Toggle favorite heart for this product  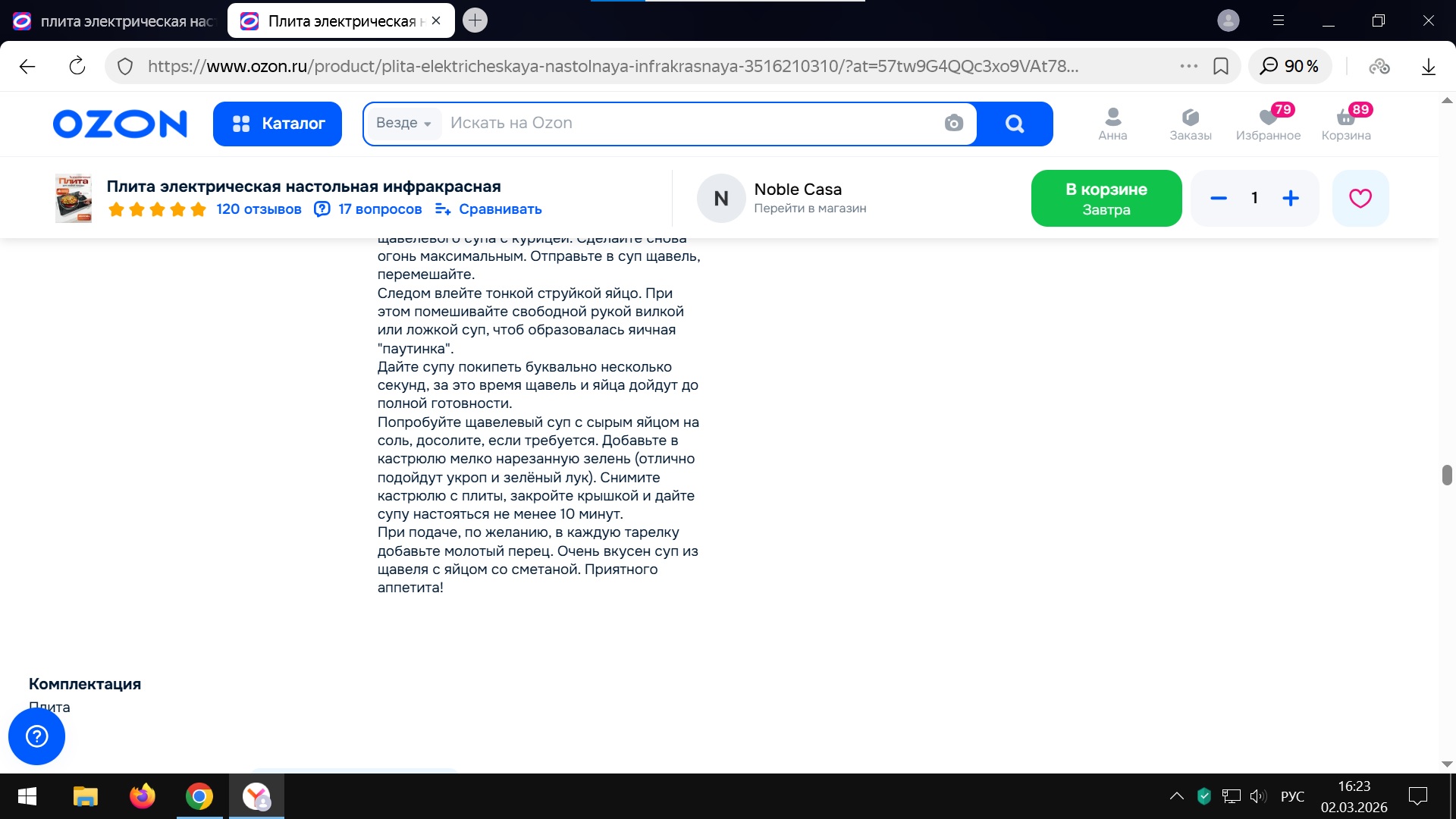[x=1360, y=199]
